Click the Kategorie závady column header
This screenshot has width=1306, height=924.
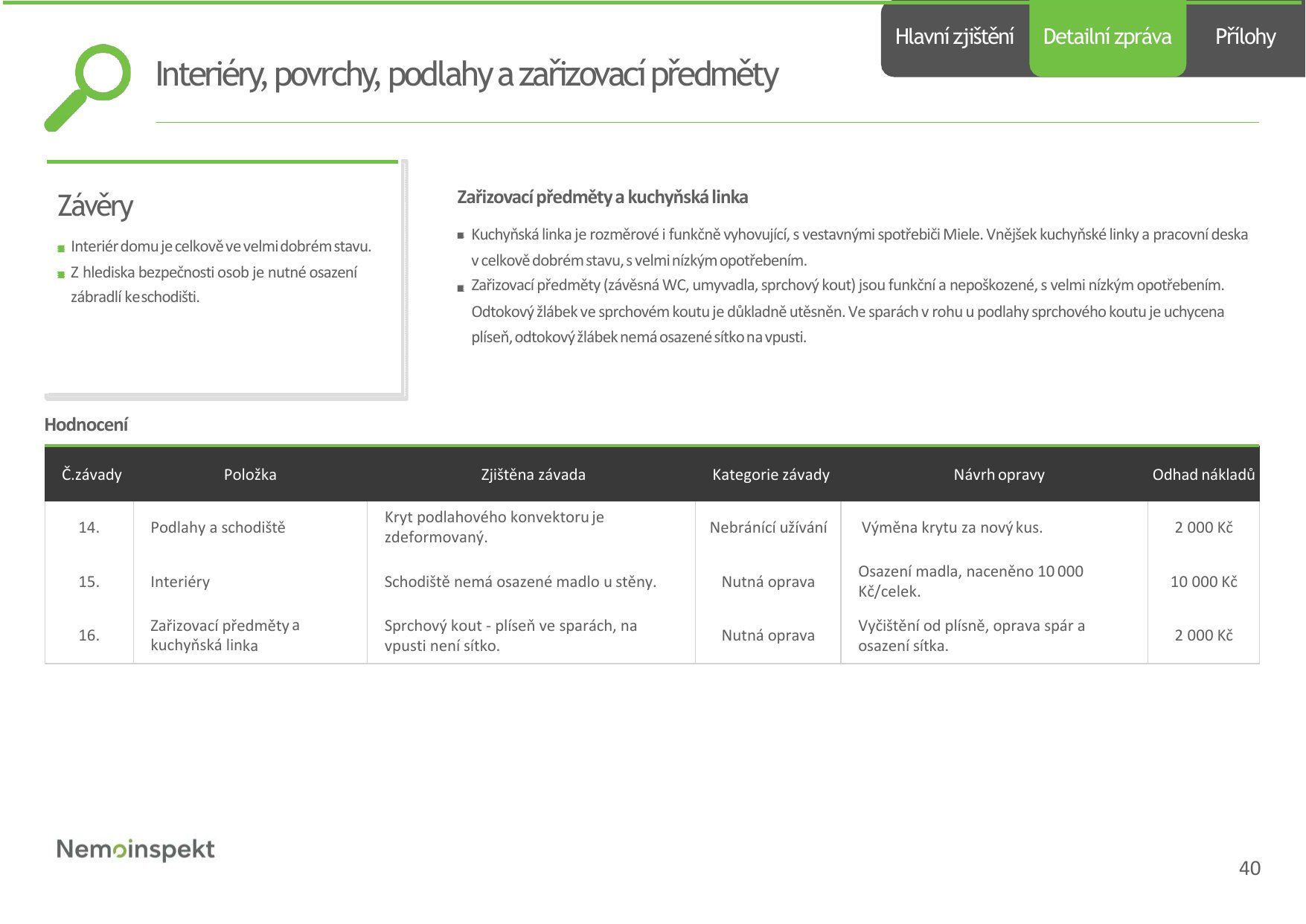coord(770,475)
